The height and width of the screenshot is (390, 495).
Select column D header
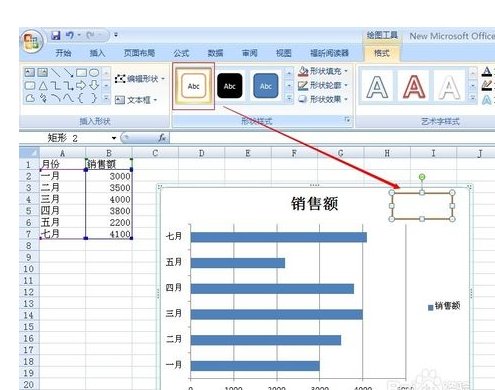pos(201,153)
